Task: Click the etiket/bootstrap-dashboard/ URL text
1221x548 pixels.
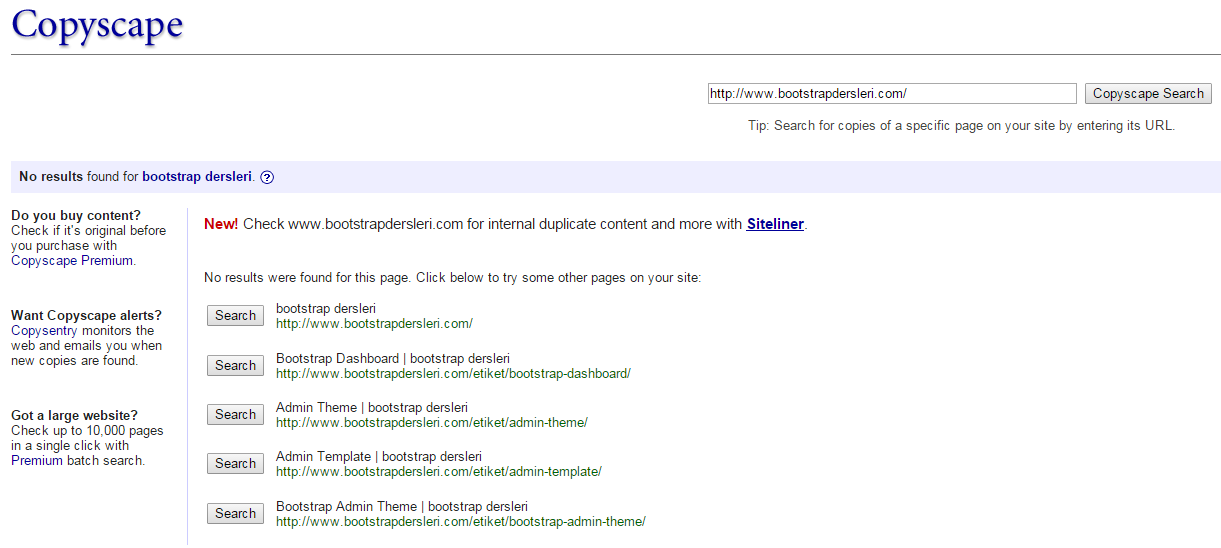Action: (453, 373)
